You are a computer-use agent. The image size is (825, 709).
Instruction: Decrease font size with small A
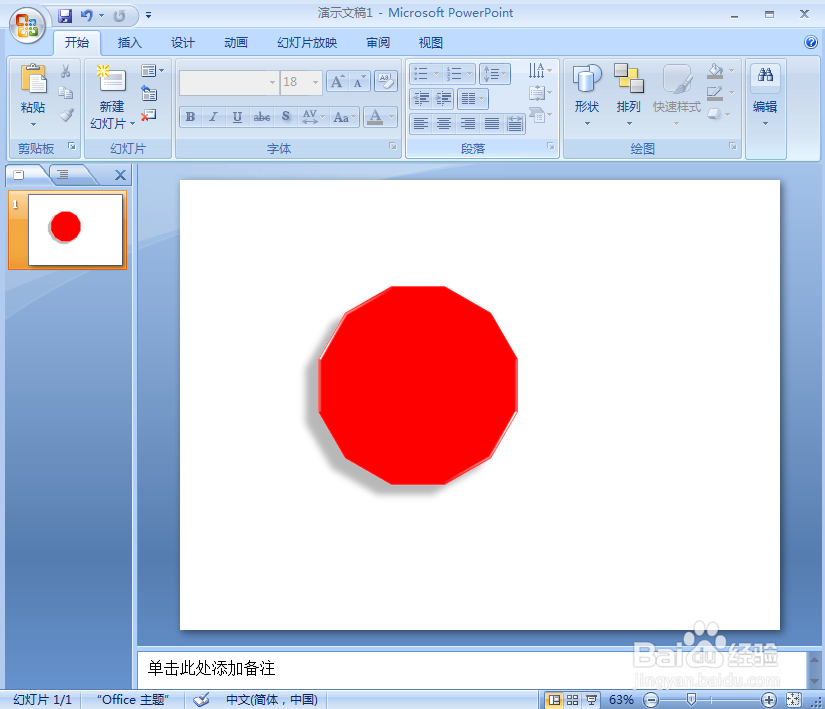click(x=359, y=82)
